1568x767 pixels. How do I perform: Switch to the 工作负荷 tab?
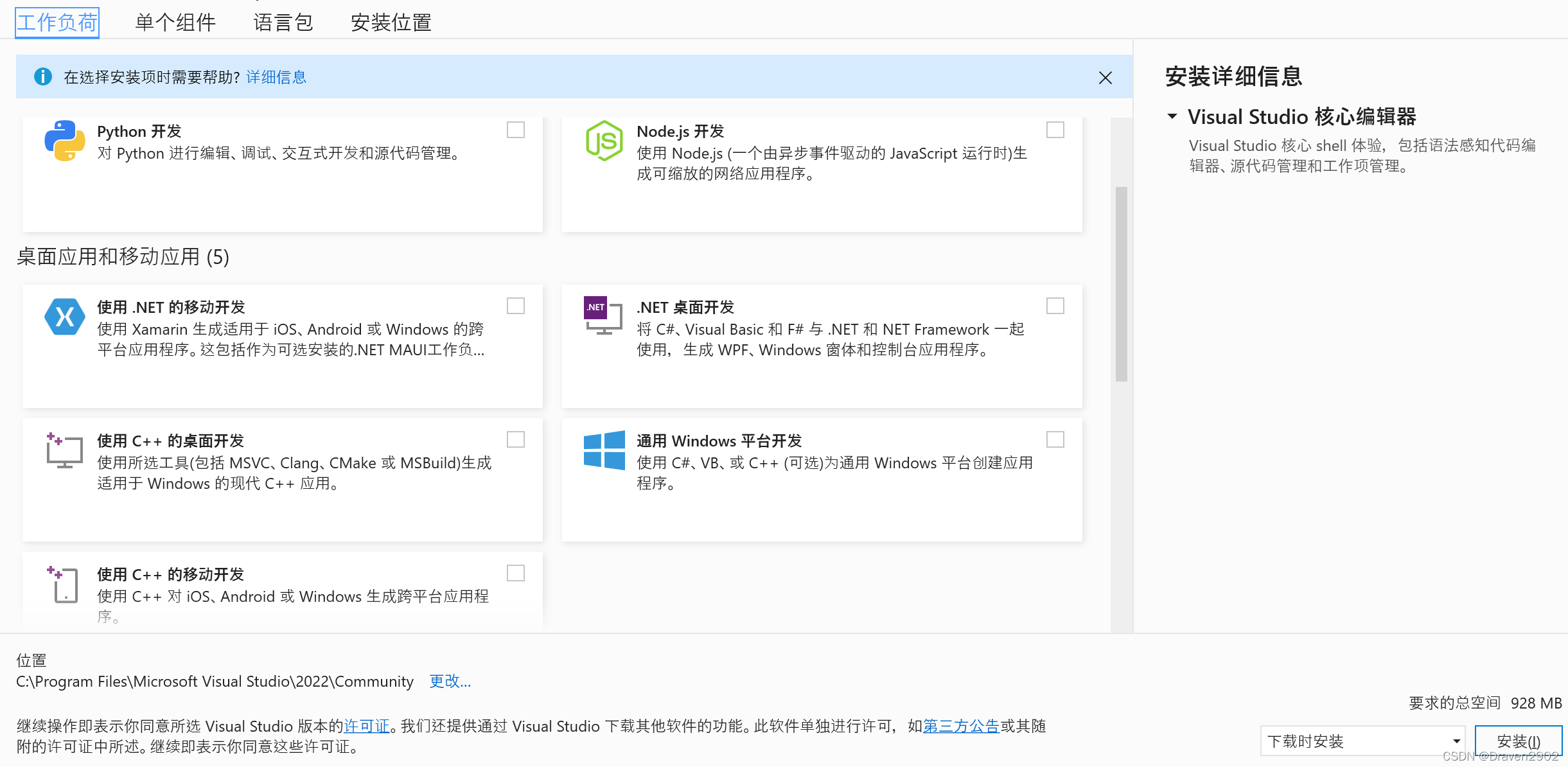(x=57, y=22)
